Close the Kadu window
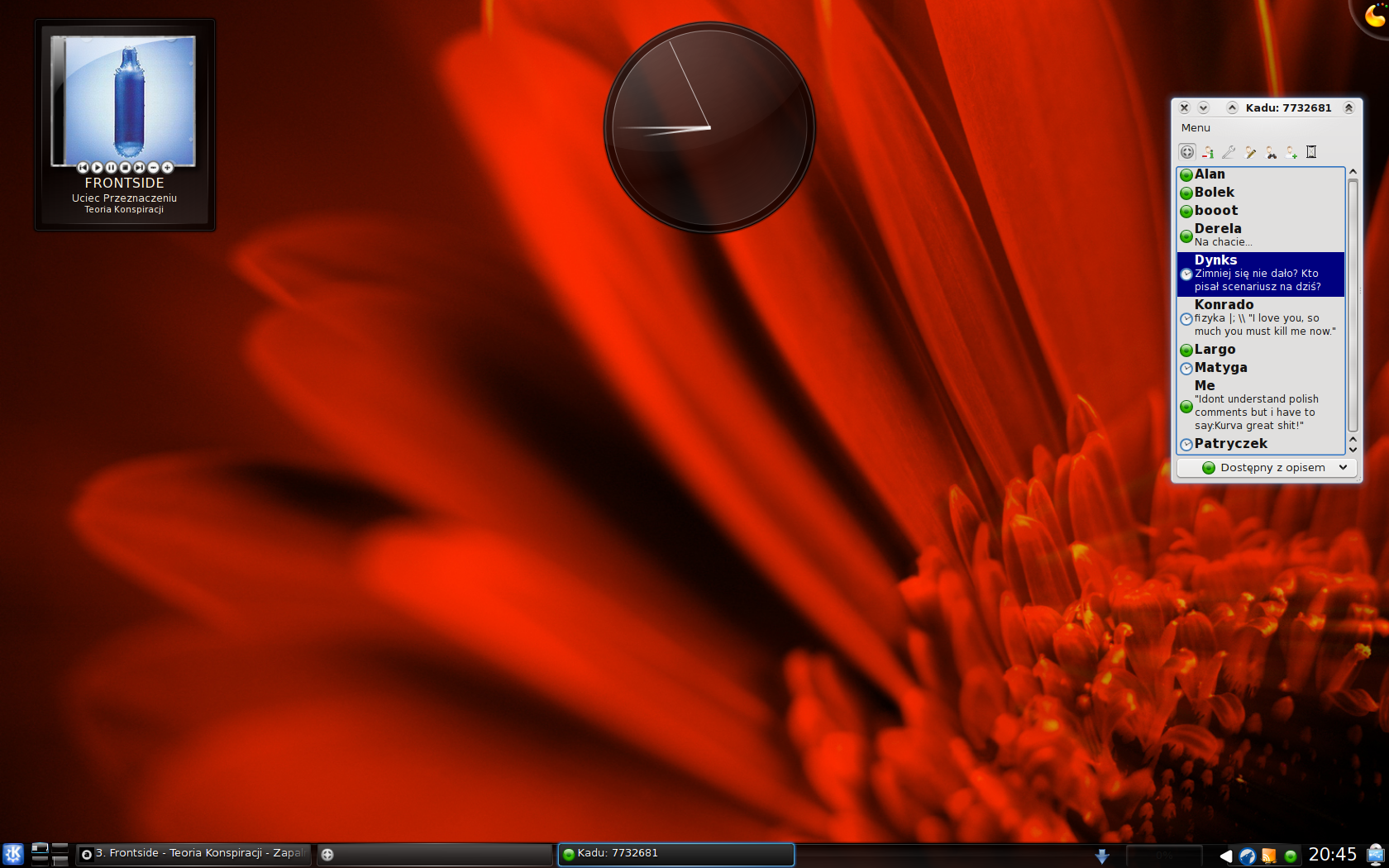 [x=1184, y=108]
